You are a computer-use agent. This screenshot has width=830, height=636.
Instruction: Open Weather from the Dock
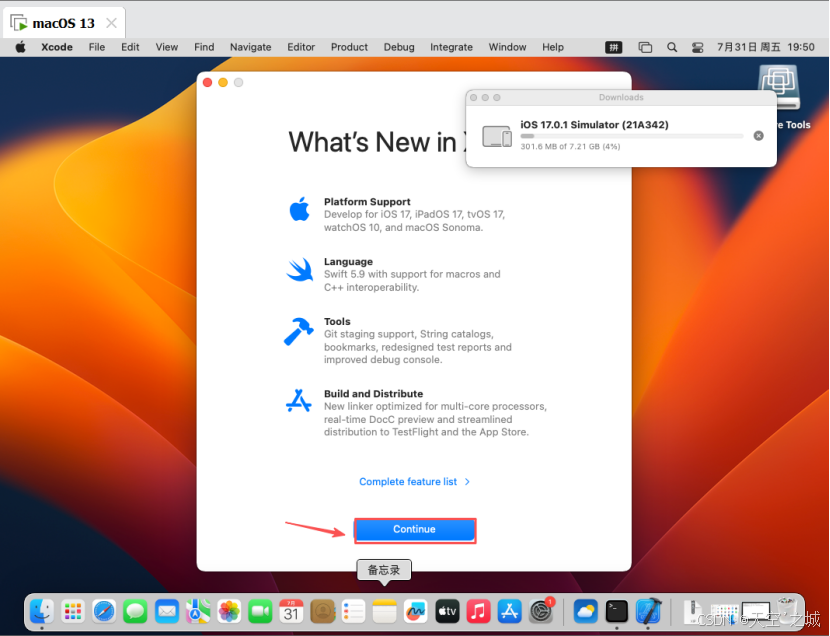pos(585,612)
